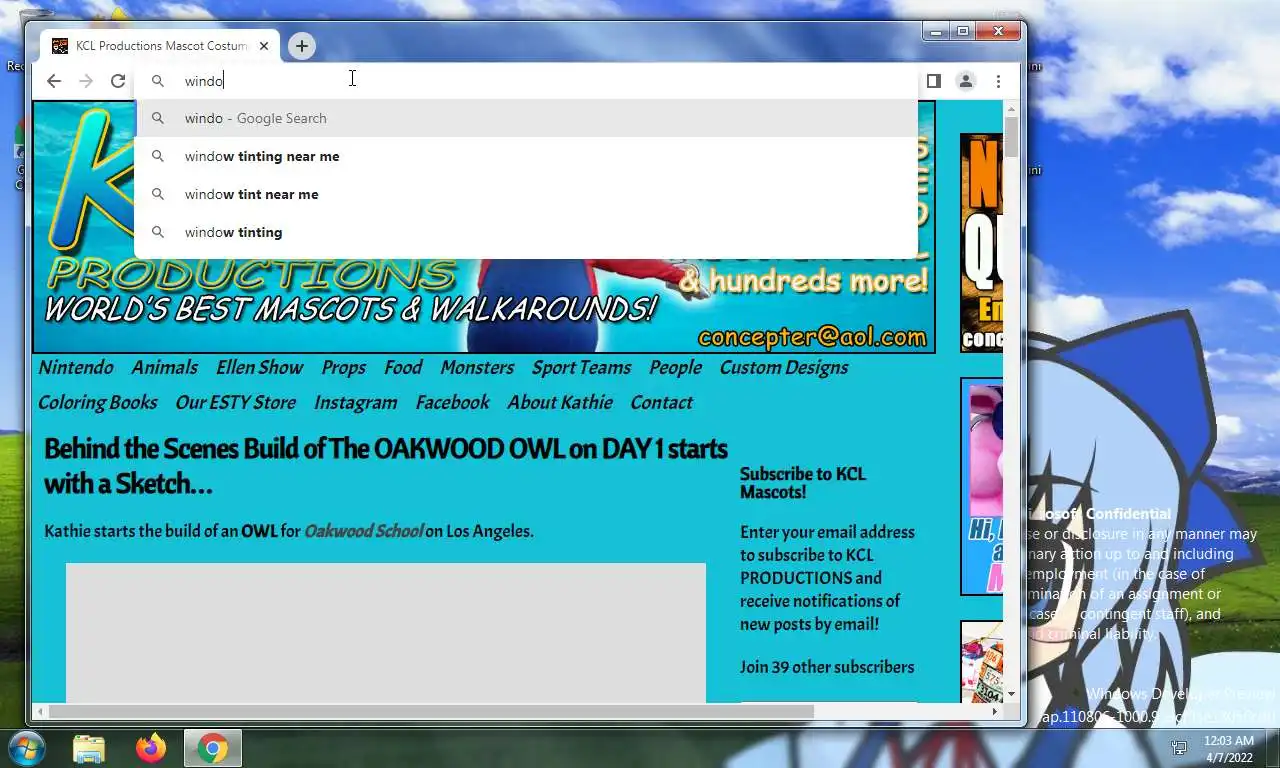Open the Monsters navigation link
The width and height of the screenshot is (1280, 768).
(477, 367)
